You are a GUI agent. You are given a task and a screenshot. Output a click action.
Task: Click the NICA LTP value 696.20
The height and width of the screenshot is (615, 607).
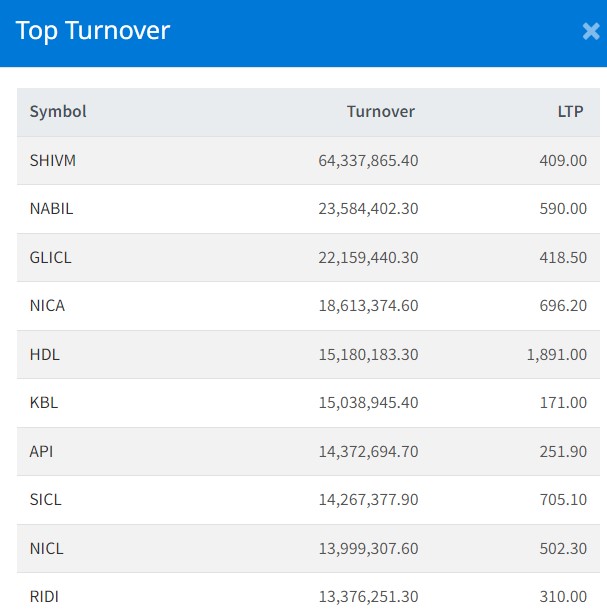click(x=561, y=306)
